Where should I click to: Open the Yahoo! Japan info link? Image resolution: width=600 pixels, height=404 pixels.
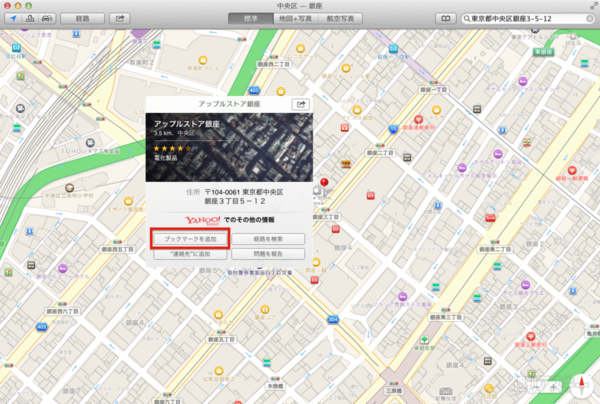[229, 220]
